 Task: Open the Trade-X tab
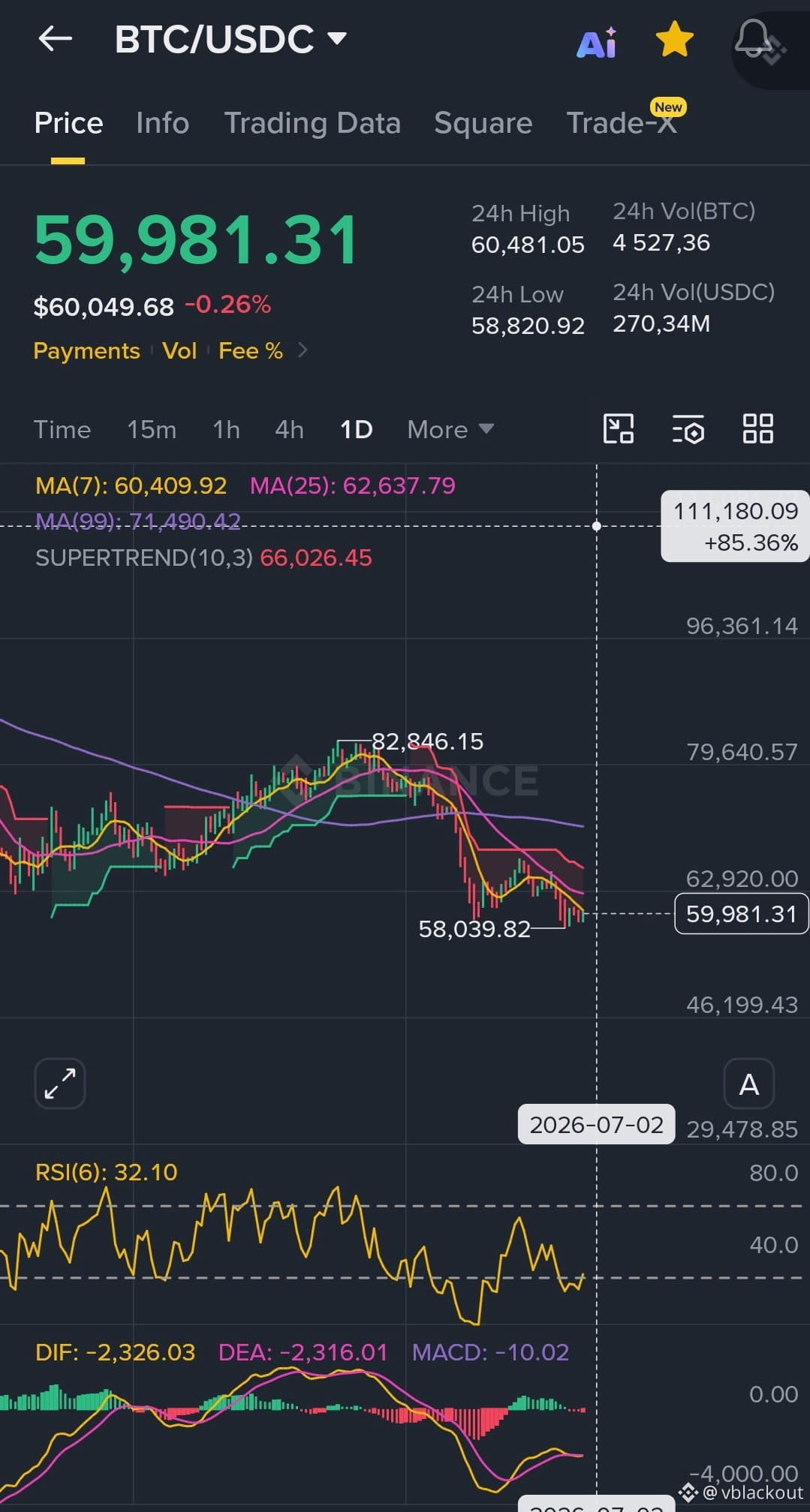pyautogui.click(x=622, y=123)
